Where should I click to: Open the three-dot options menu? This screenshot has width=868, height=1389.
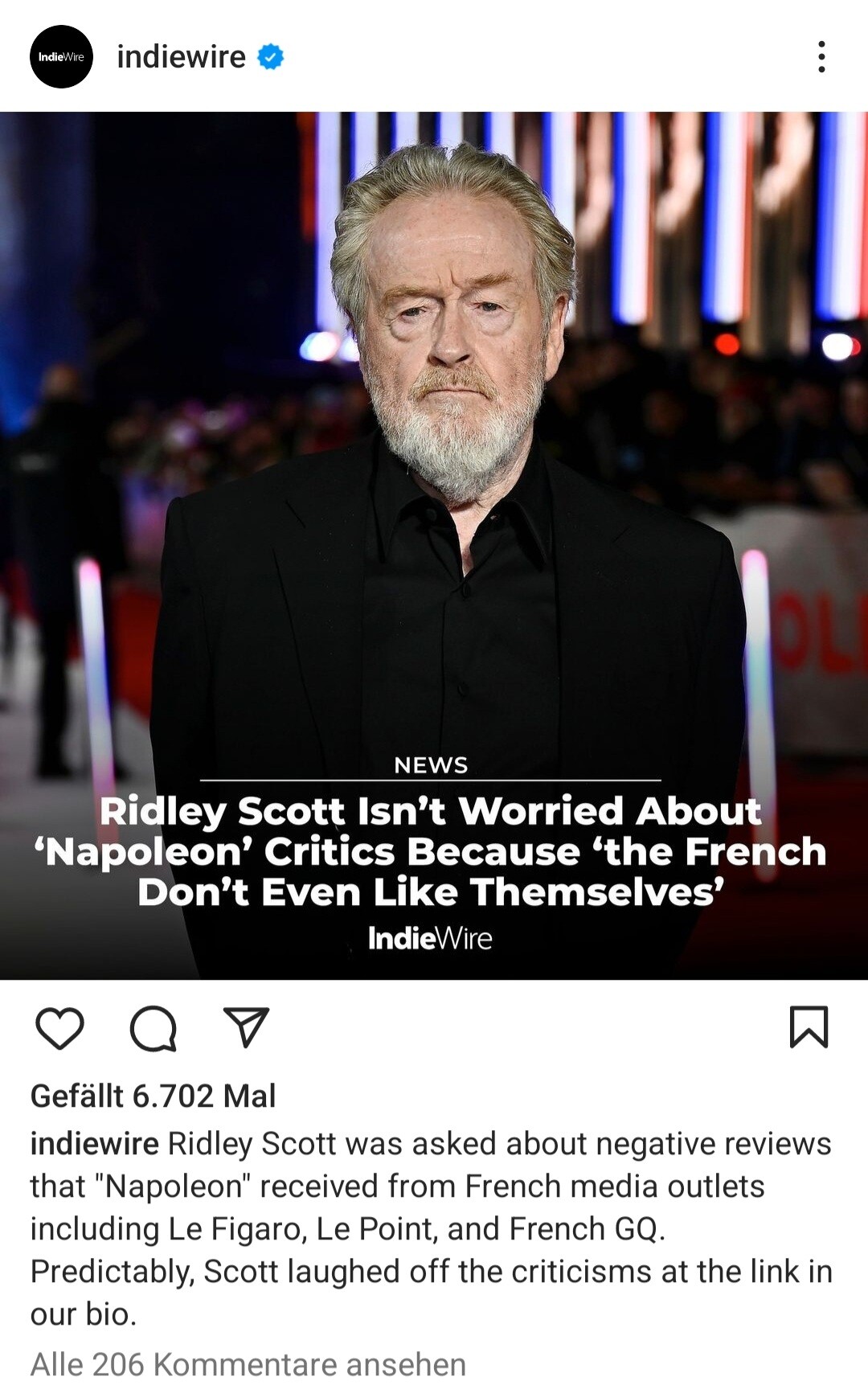pyautogui.click(x=821, y=57)
